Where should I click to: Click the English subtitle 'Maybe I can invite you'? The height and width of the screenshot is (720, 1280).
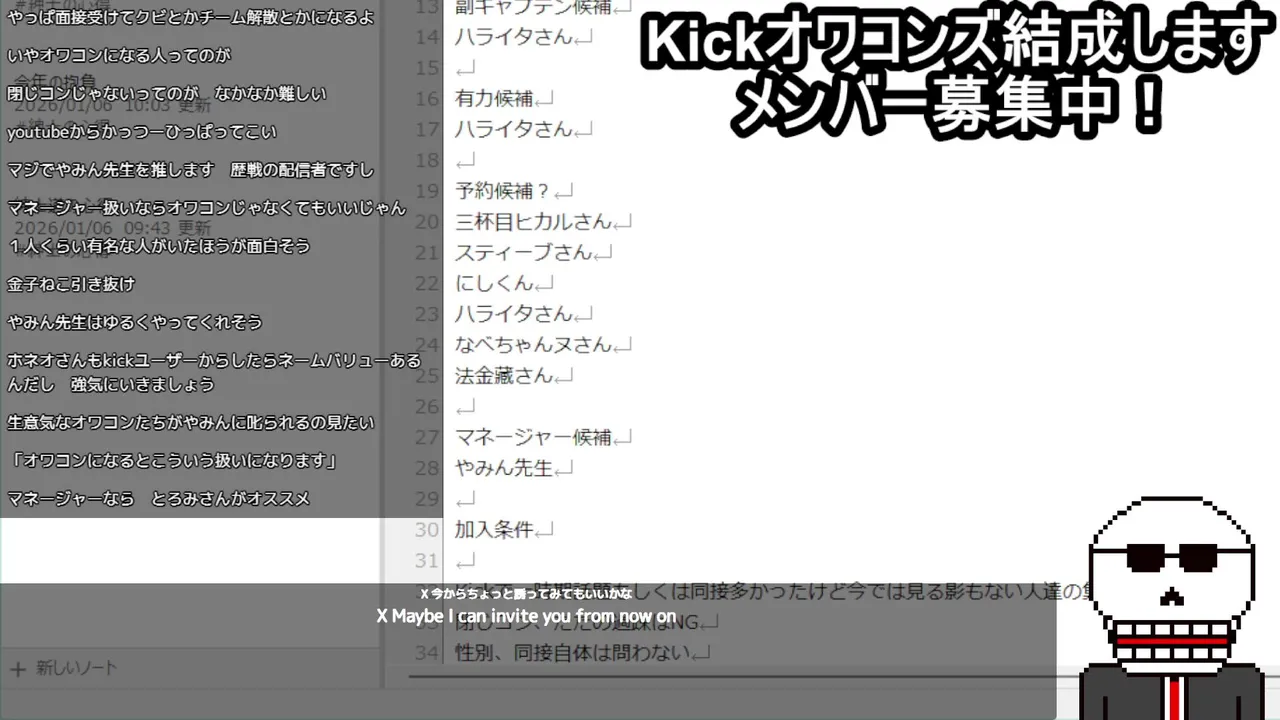pyautogui.click(x=526, y=616)
